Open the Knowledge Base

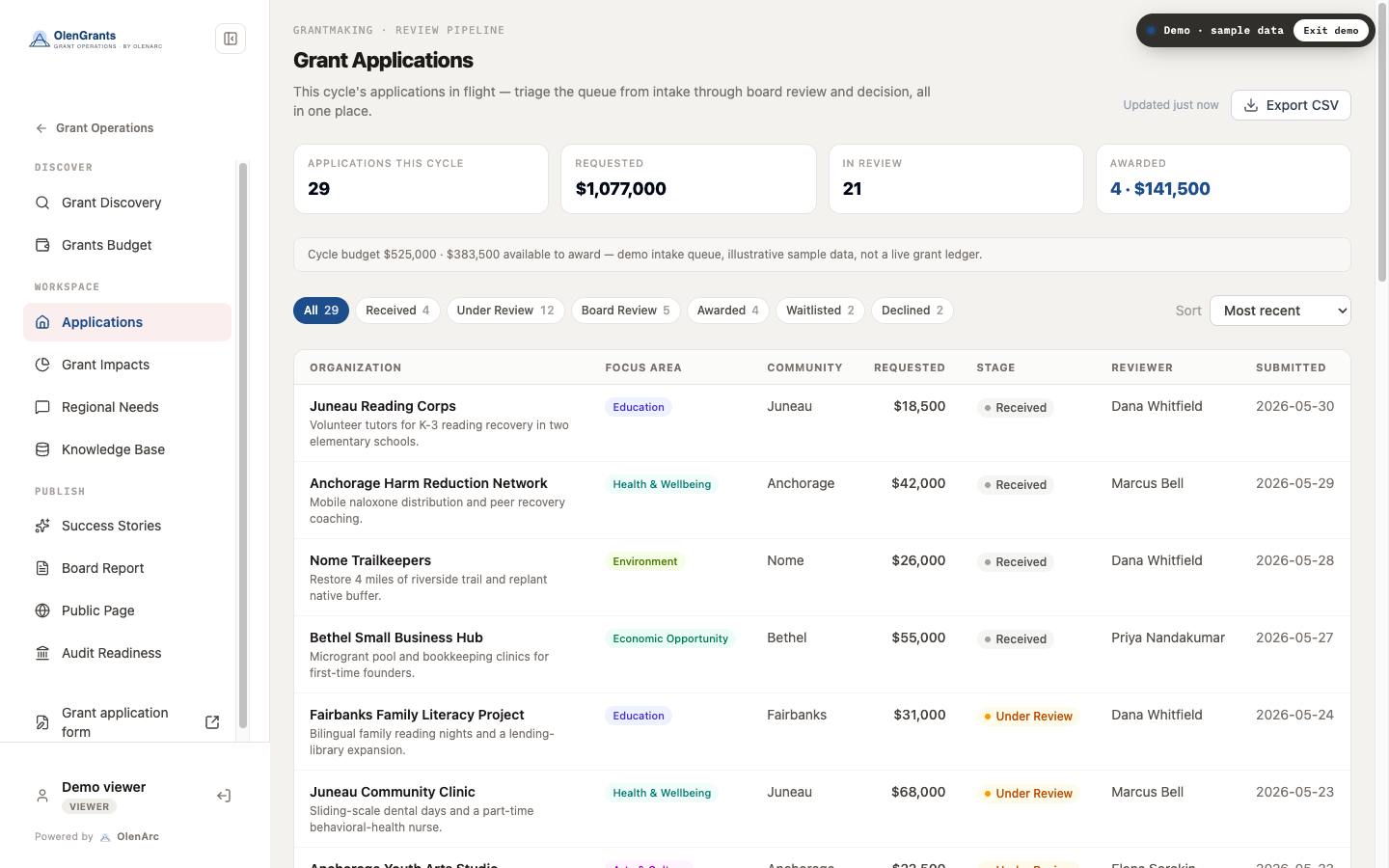click(127, 449)
